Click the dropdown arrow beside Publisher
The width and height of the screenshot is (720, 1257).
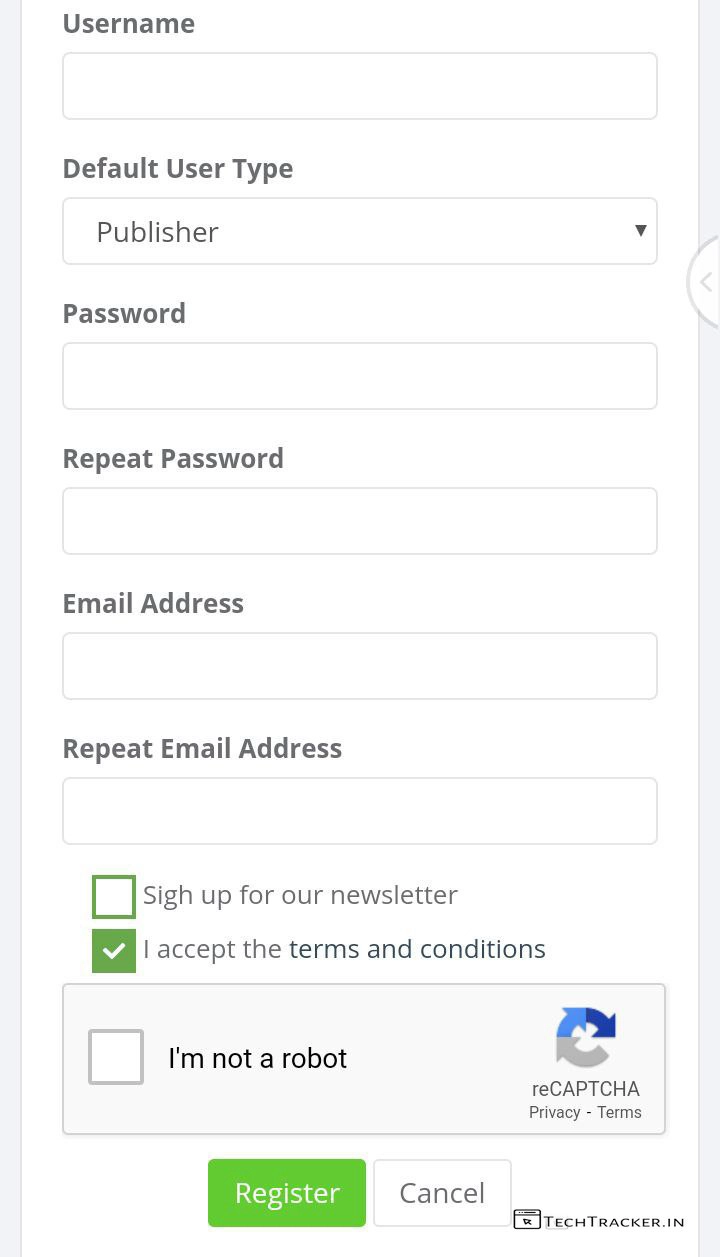[640, 231]
